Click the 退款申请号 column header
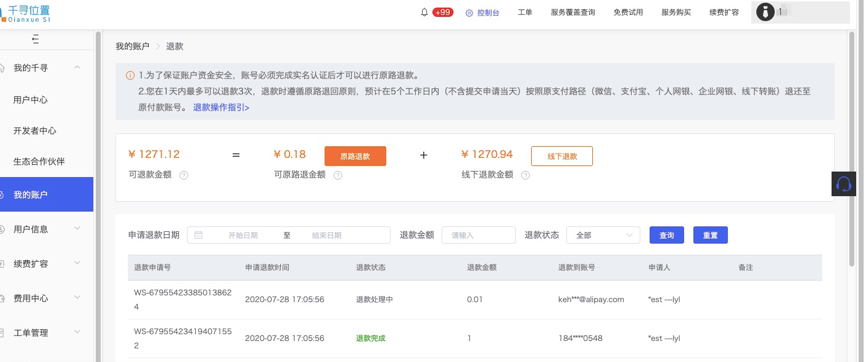The height and width of the screenshot is (362, 864). [152, 267]
